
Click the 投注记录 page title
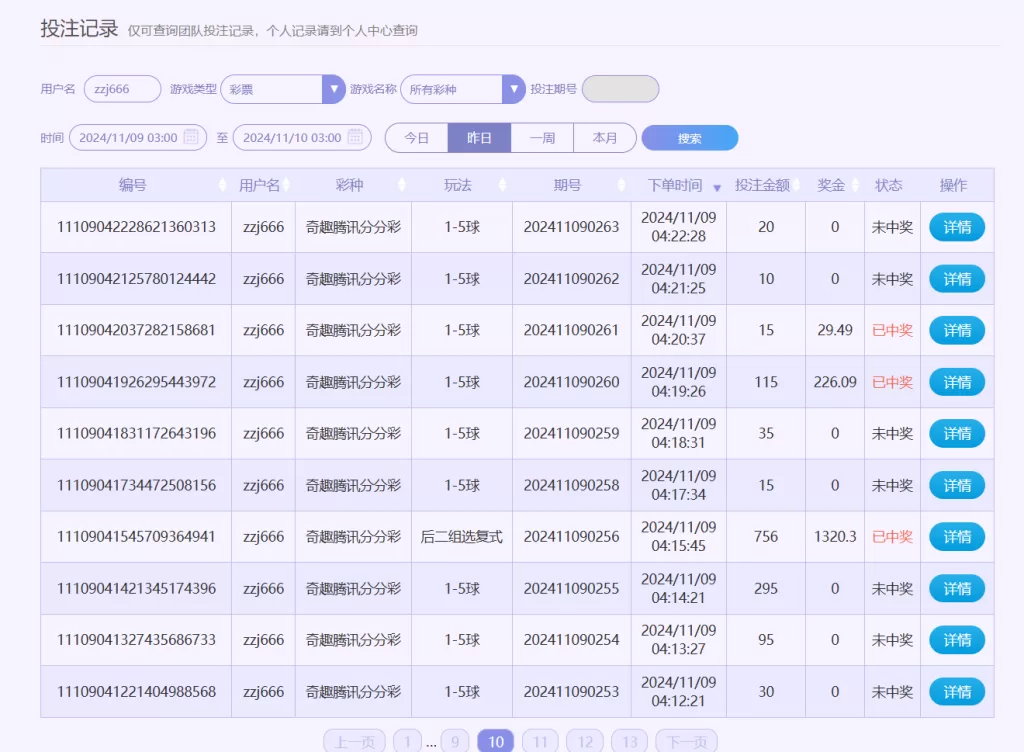pos(79,29)
